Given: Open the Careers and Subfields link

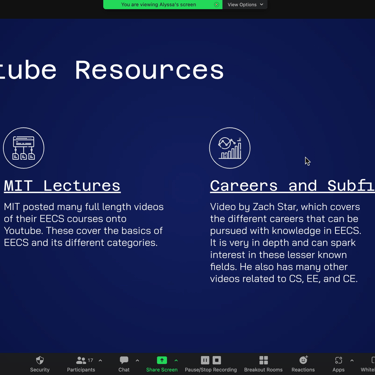Looking at the screenshot, I should click(292, 186).
